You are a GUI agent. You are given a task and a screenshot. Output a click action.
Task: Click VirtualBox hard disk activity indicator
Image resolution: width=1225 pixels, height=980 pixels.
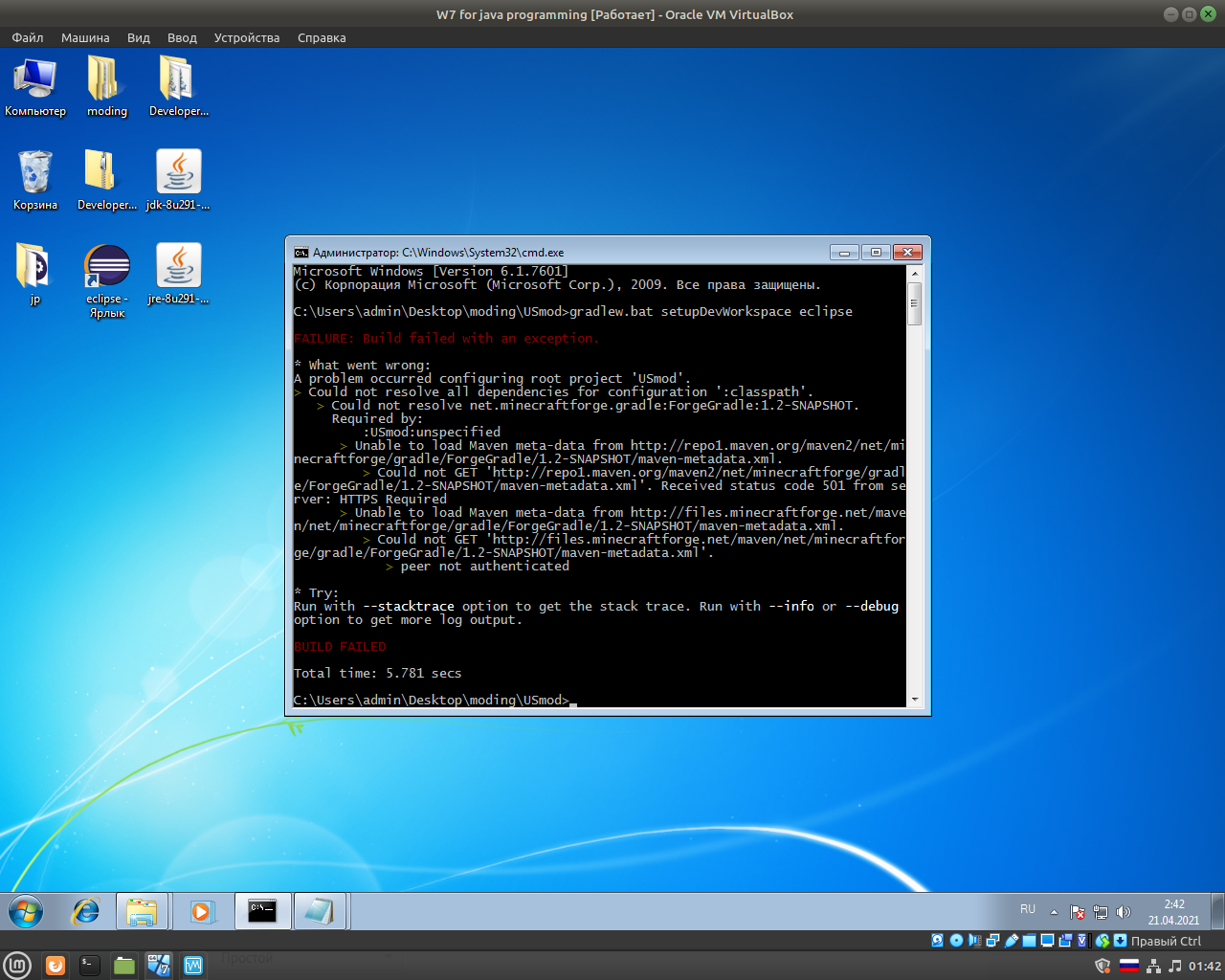coord(937,941)
